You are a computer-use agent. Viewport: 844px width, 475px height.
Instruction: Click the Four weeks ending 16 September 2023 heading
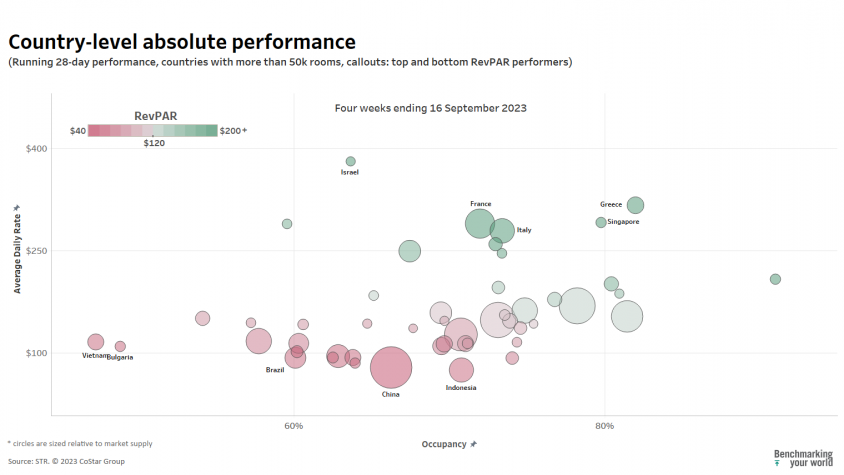(x=431, y=108)
